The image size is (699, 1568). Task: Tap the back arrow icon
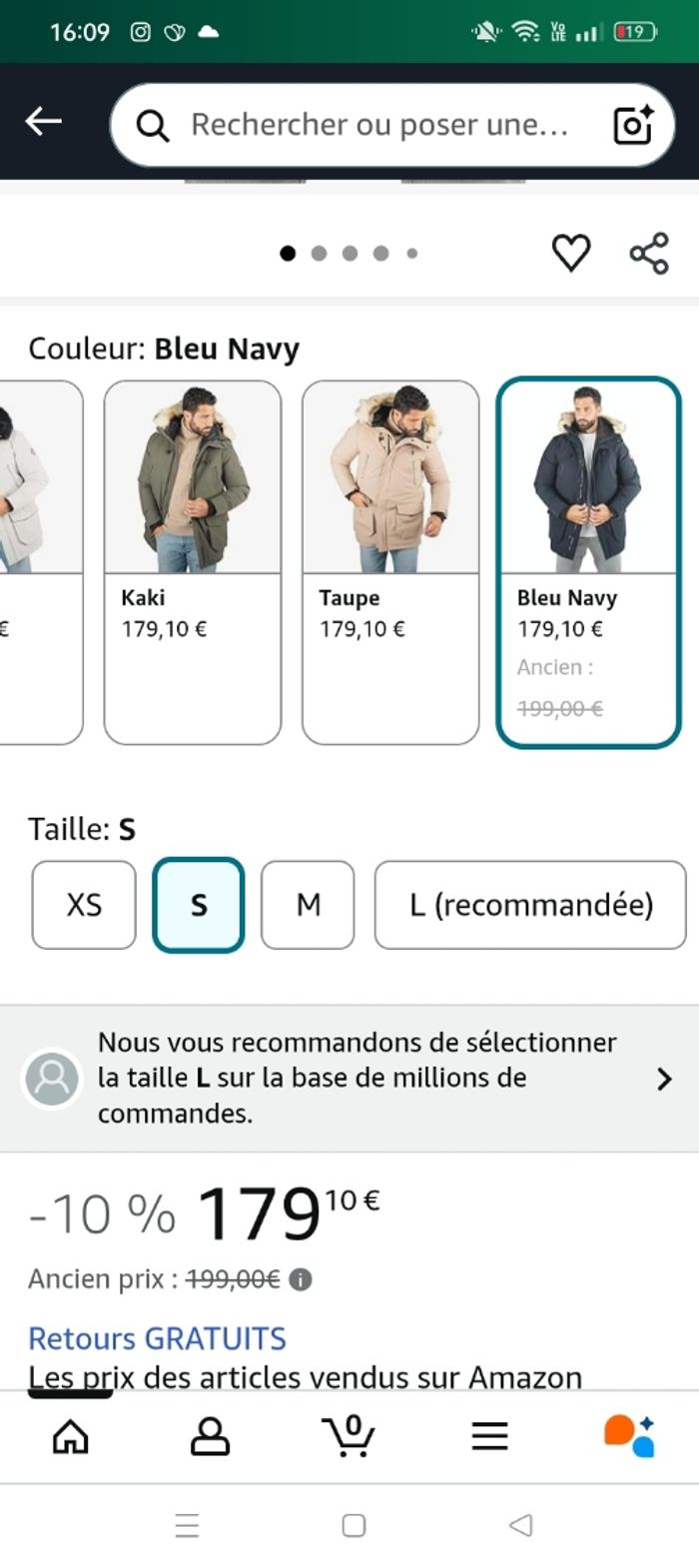[44, 122]
